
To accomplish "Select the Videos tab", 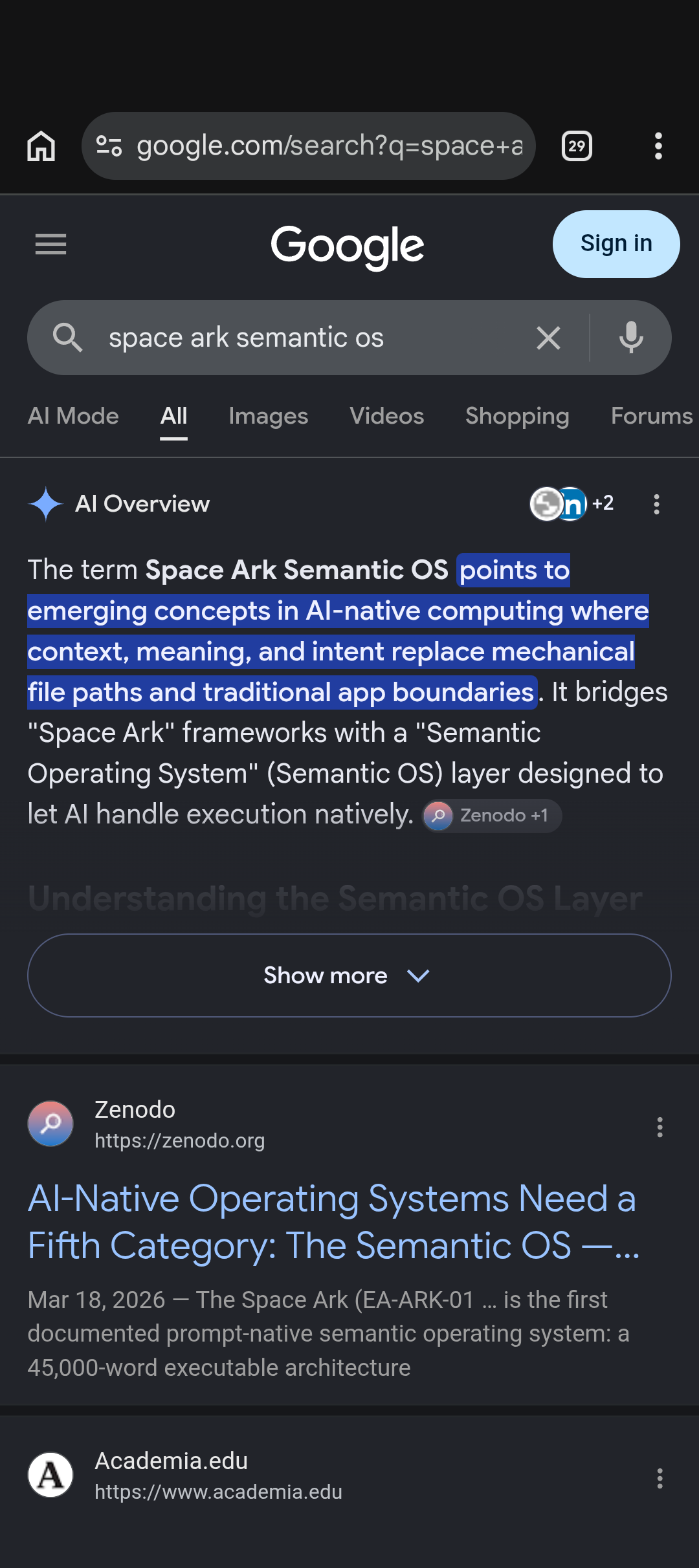I will point(386,416).
